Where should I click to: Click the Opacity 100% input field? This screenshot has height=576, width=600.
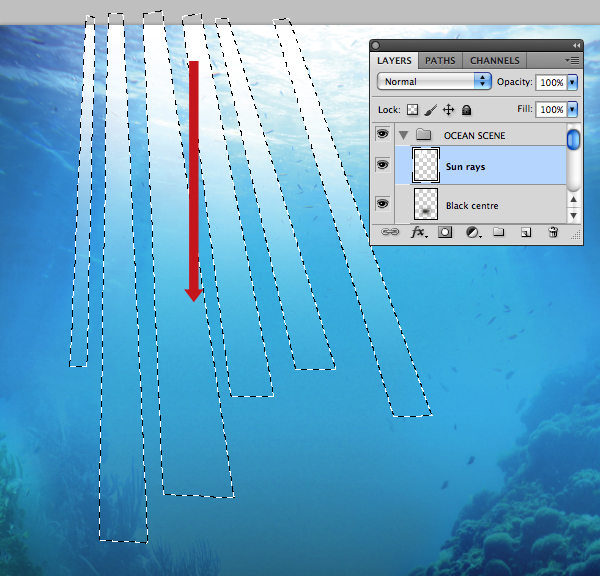[551, 82]
